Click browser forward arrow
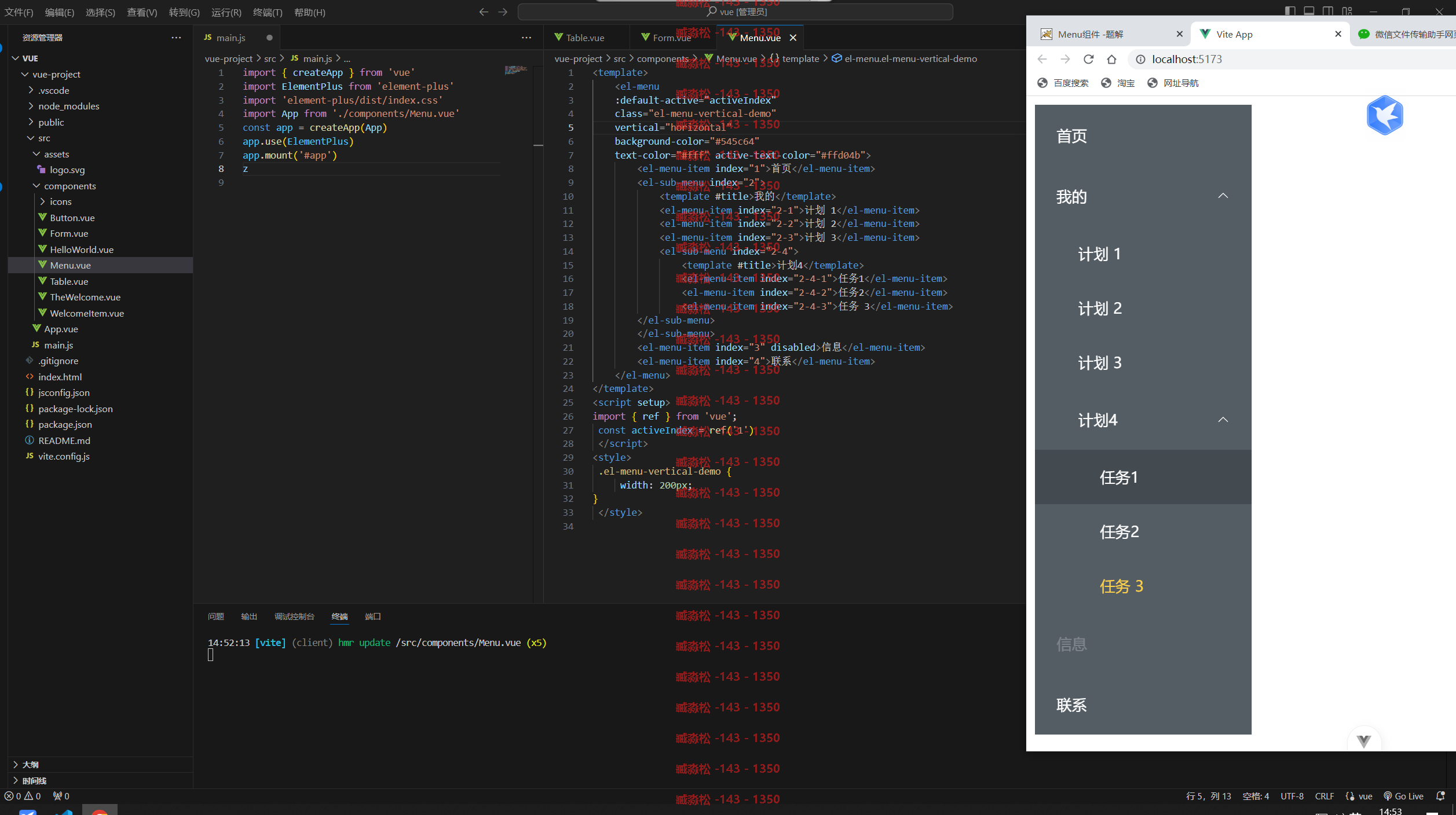Viewport: 1456px width, 815px height. 1065,59
